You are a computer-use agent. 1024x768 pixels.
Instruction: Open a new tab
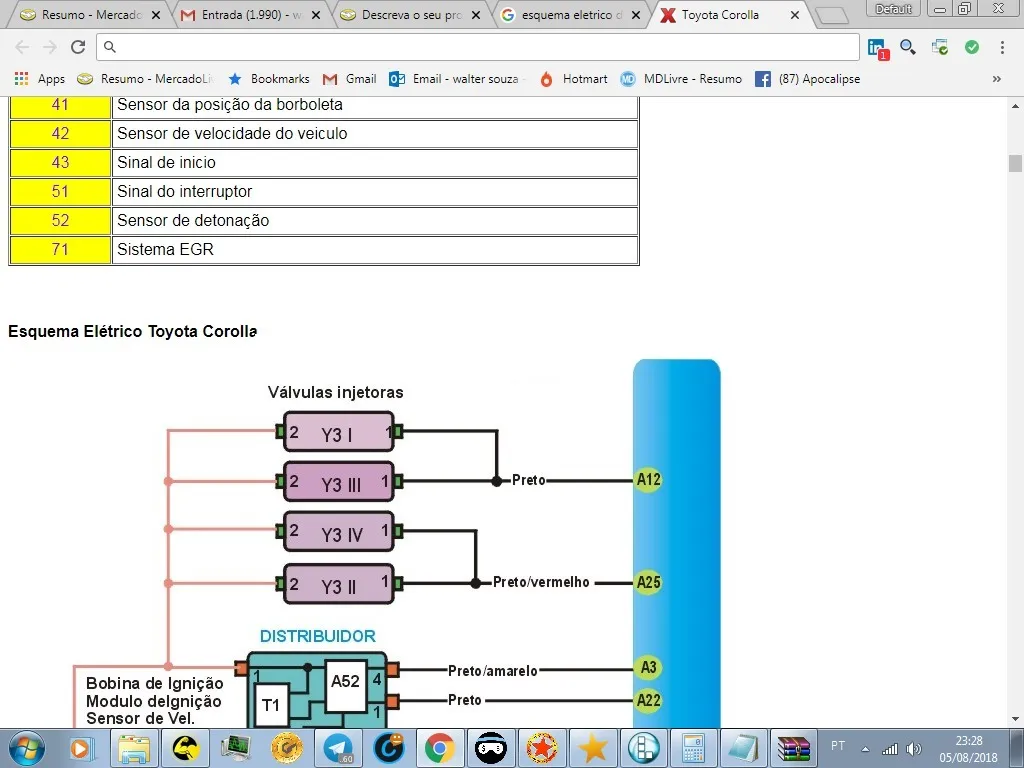pyautogui.click(x=832, y=16)
